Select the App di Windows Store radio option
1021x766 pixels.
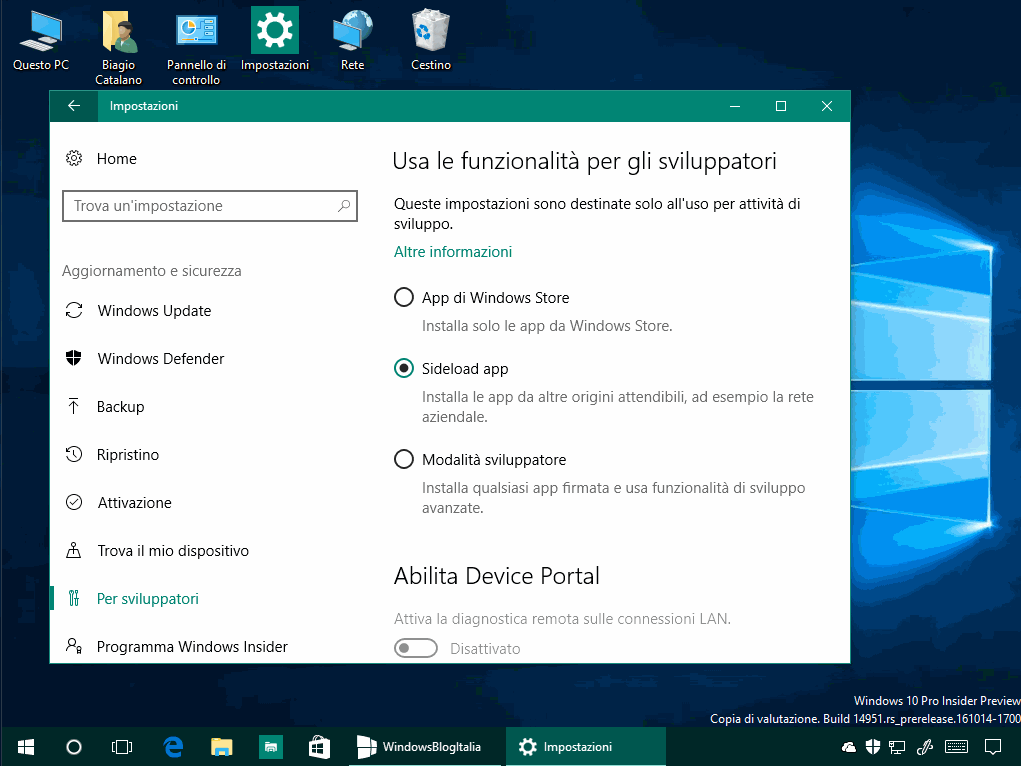coord(404,297)
